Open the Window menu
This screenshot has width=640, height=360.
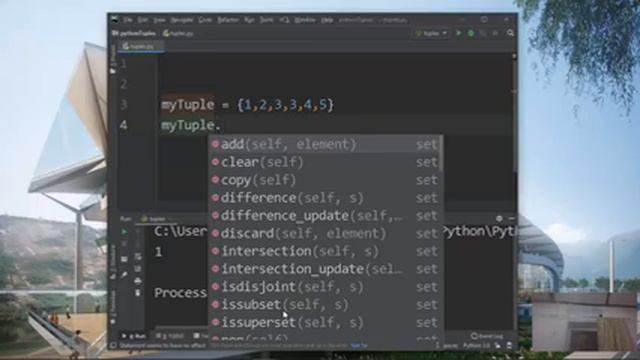point(305,20)
